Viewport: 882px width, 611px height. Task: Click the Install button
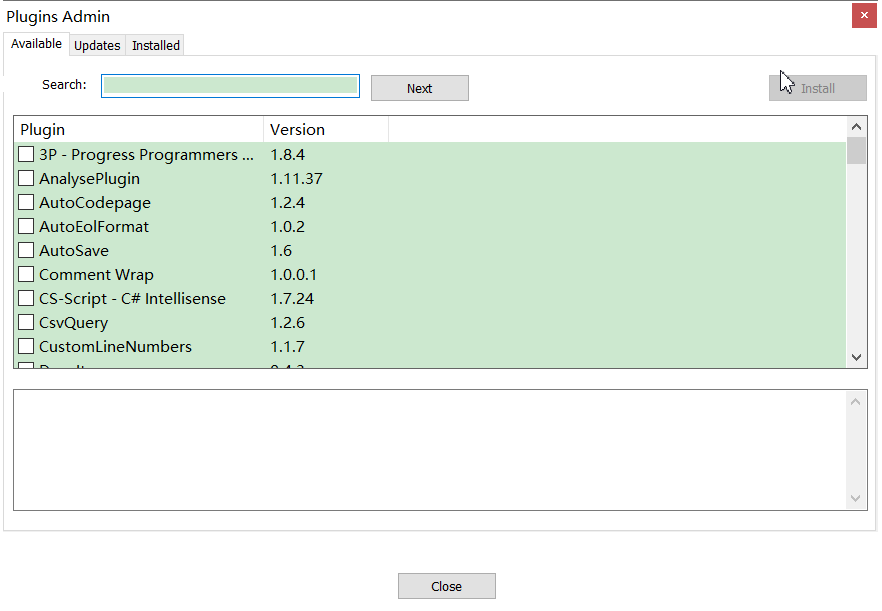click(817, 88)
